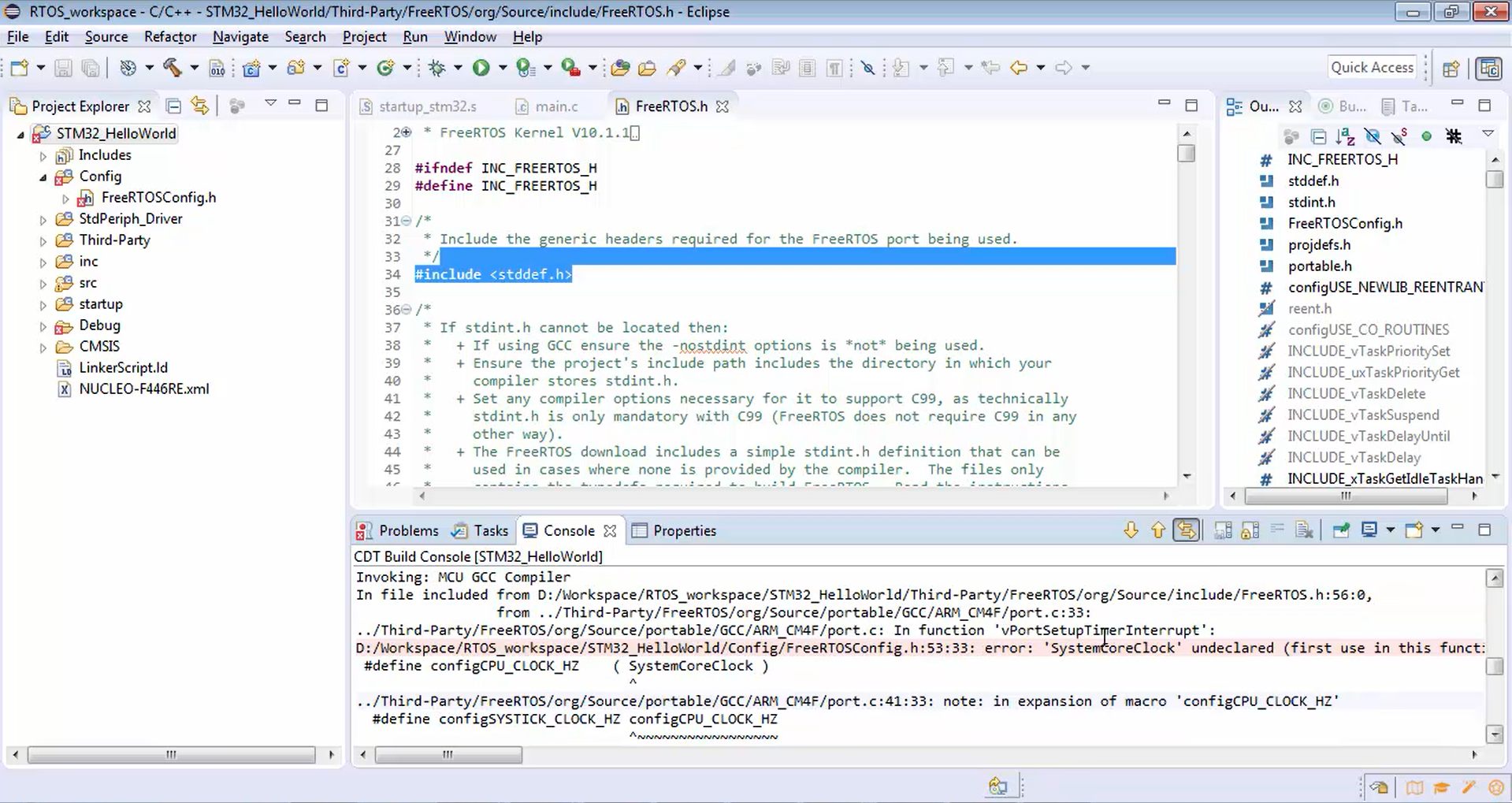
Task: Open the Properties tab
Action: (x=674, y=531)
